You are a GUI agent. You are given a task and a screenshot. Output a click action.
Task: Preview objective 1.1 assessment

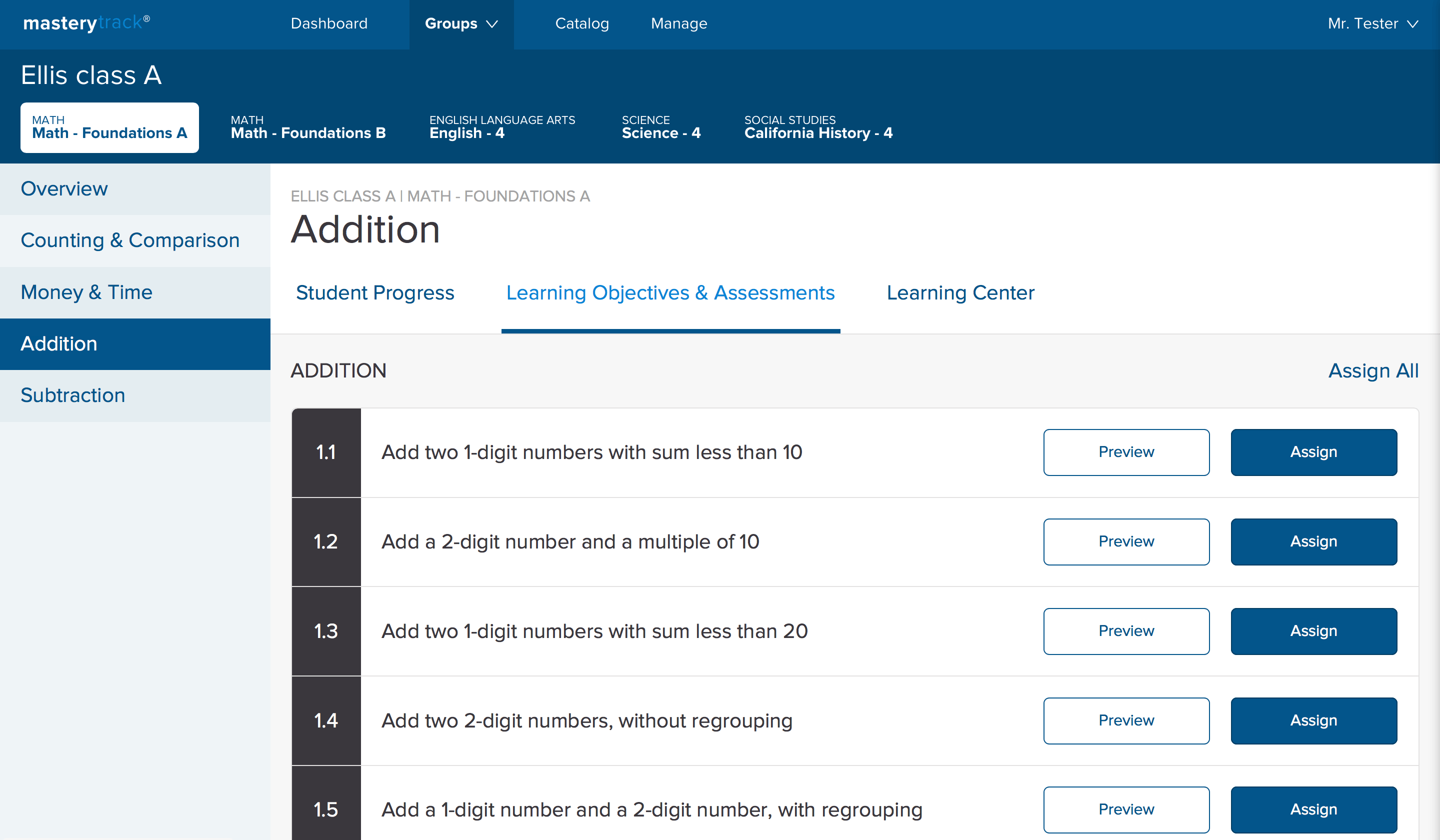pos(1125,452)
